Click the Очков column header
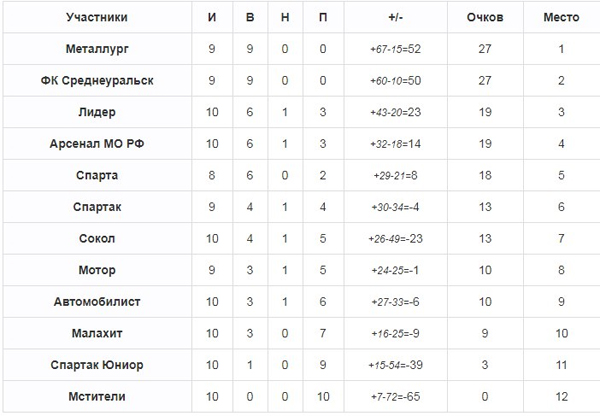The width and height of the screenshot is (600, 416). point(485,17)
